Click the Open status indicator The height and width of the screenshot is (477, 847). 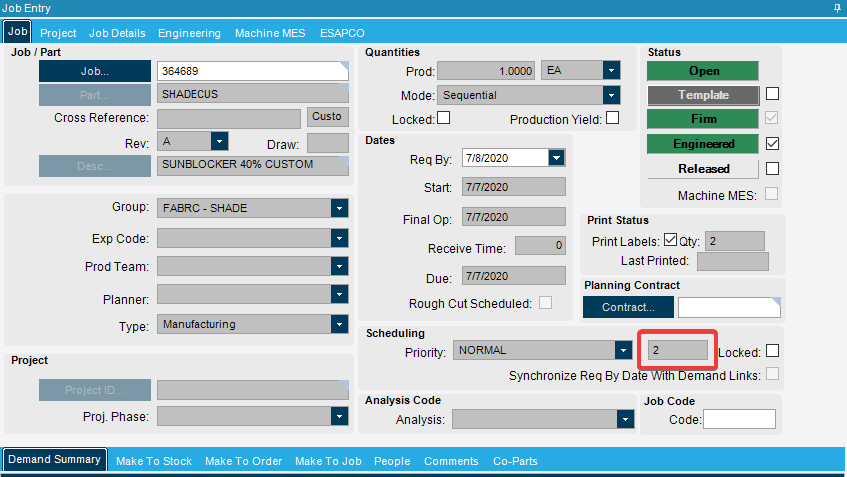(703, 71)
